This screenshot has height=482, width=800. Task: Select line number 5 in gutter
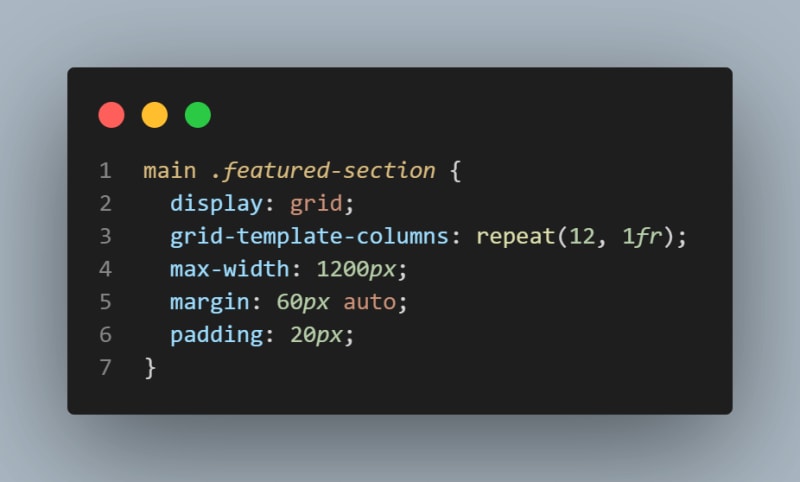pyautogui.click(x=105, y=301)
